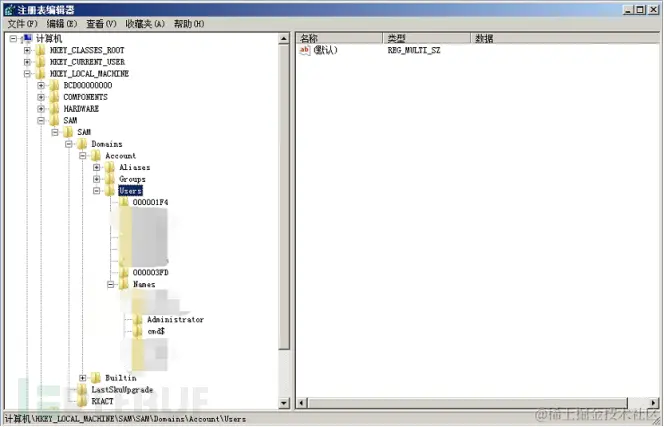Click the values pane horizontal scrollbar thumb
This screenshot has width=664, height=427.
pyautogui.click(x=468, y=403)
